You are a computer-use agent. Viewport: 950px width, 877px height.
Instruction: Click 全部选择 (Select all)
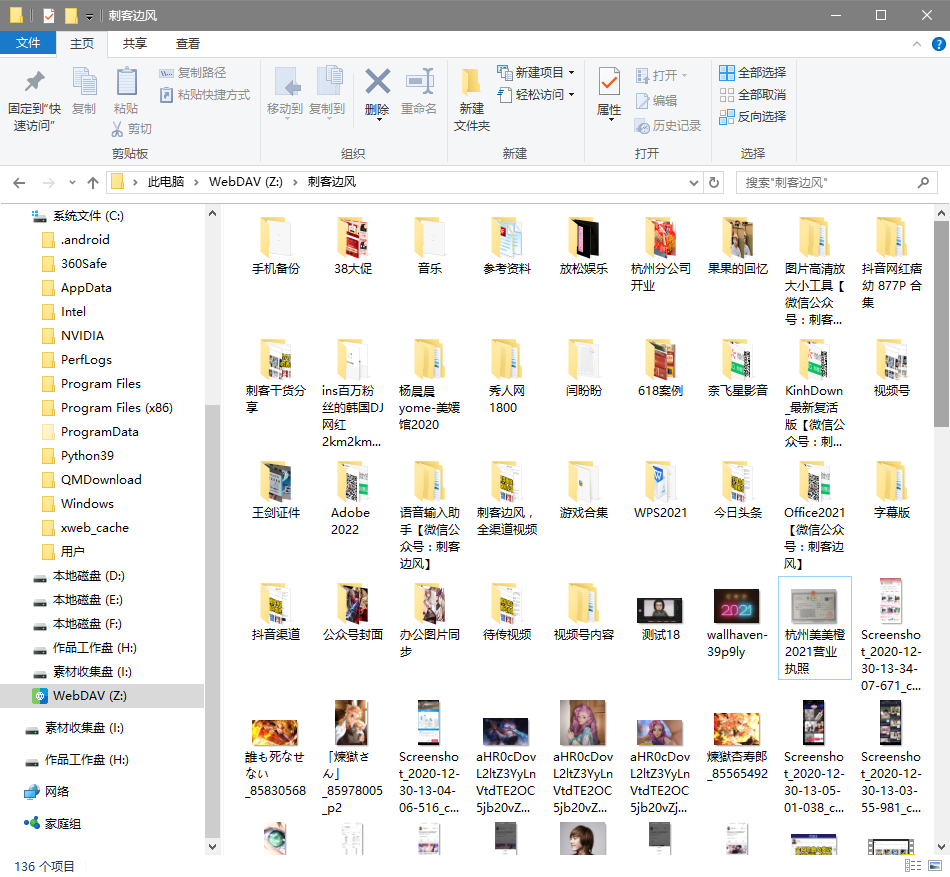point(752,73)
